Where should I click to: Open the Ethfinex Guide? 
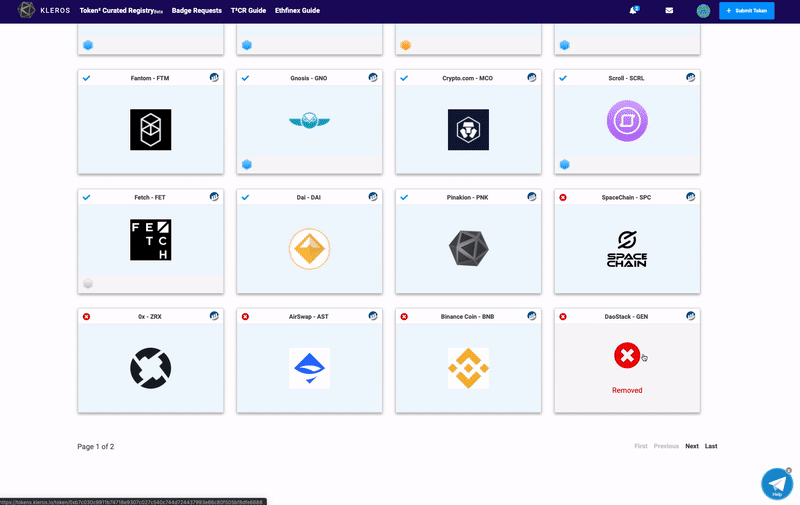(x=297, y=10)
